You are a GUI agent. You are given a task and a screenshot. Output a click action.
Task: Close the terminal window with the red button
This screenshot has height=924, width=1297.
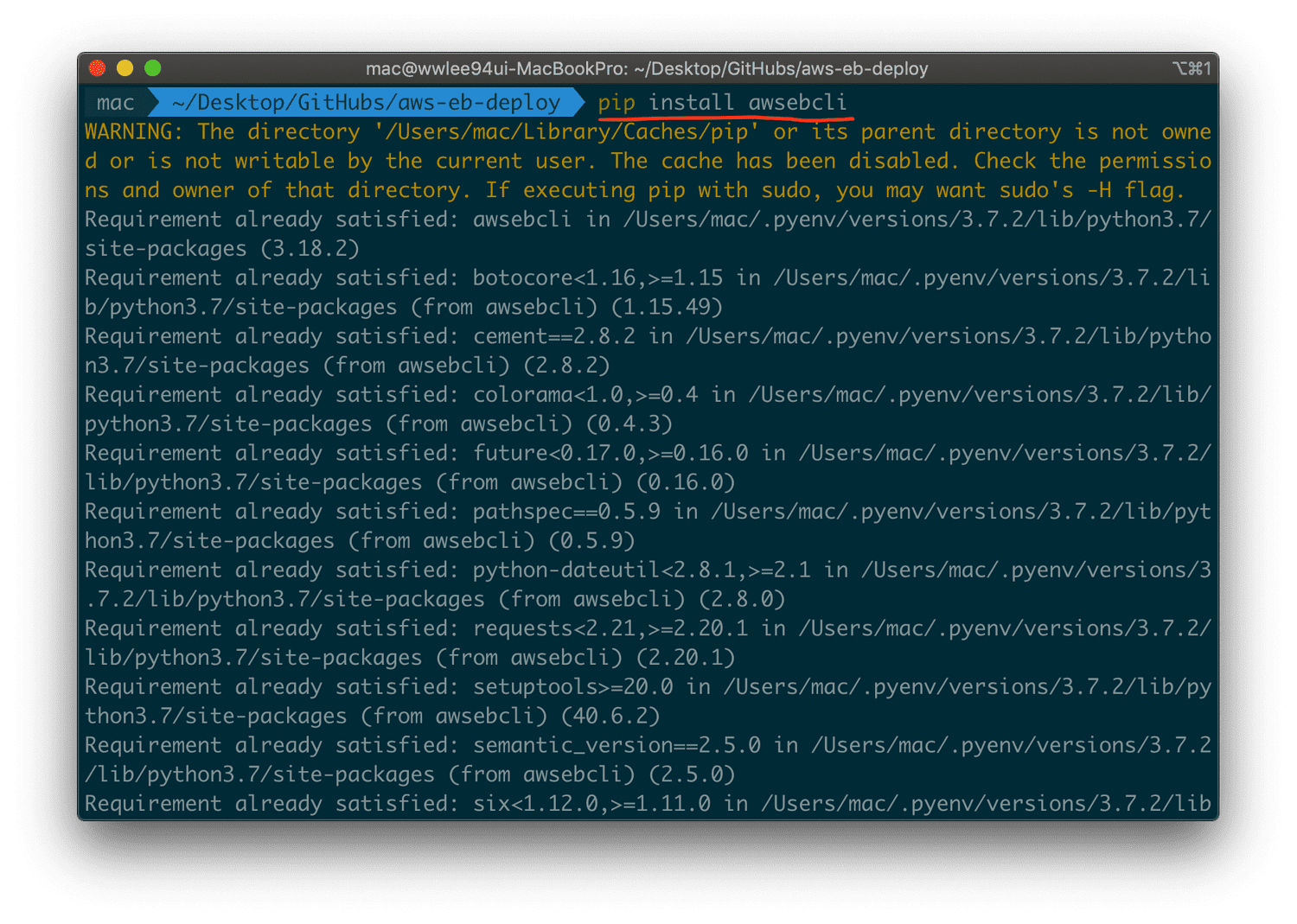(x=98, y=68)
